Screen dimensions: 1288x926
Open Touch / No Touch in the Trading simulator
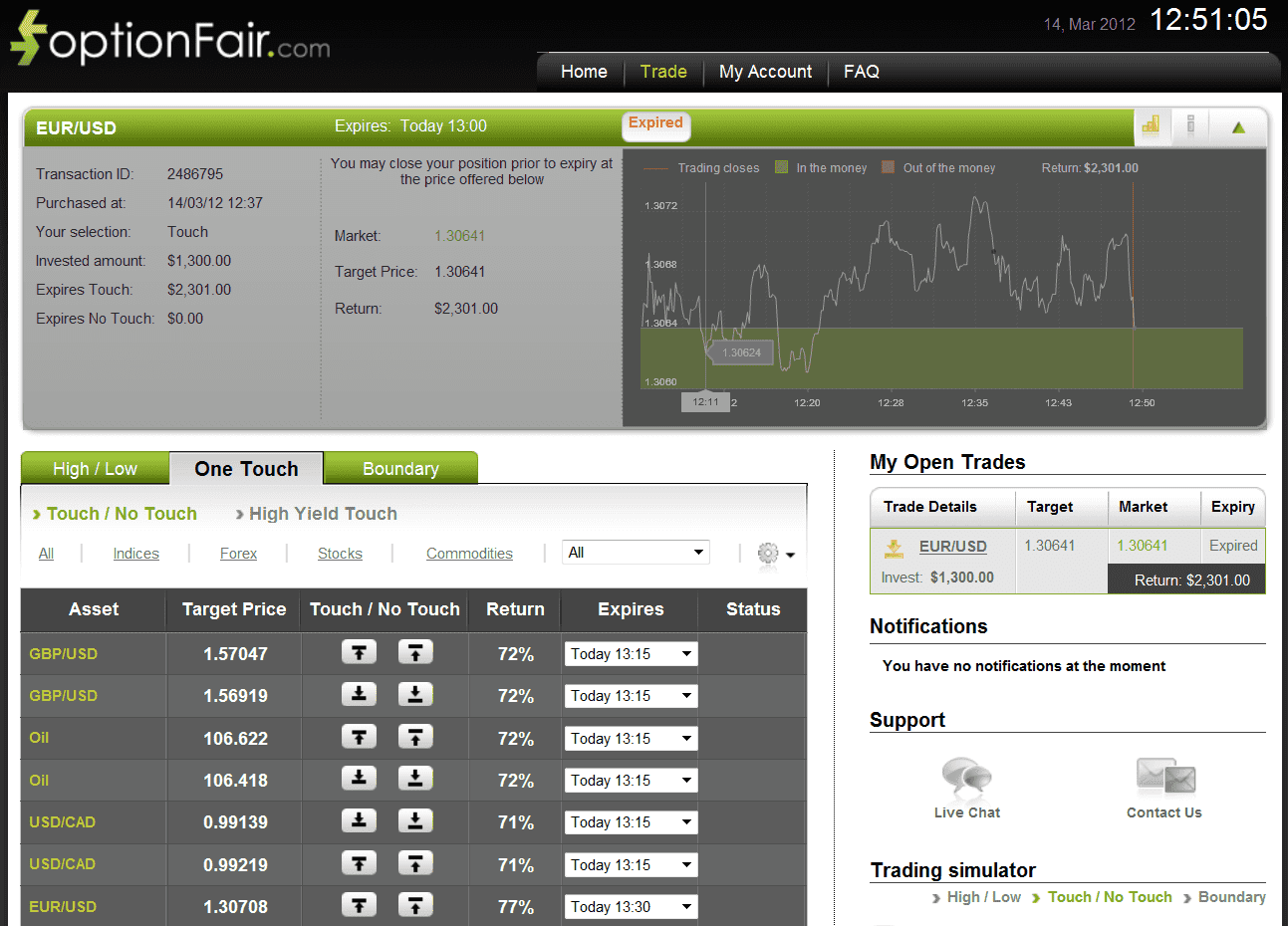[x=1110, y=896]
